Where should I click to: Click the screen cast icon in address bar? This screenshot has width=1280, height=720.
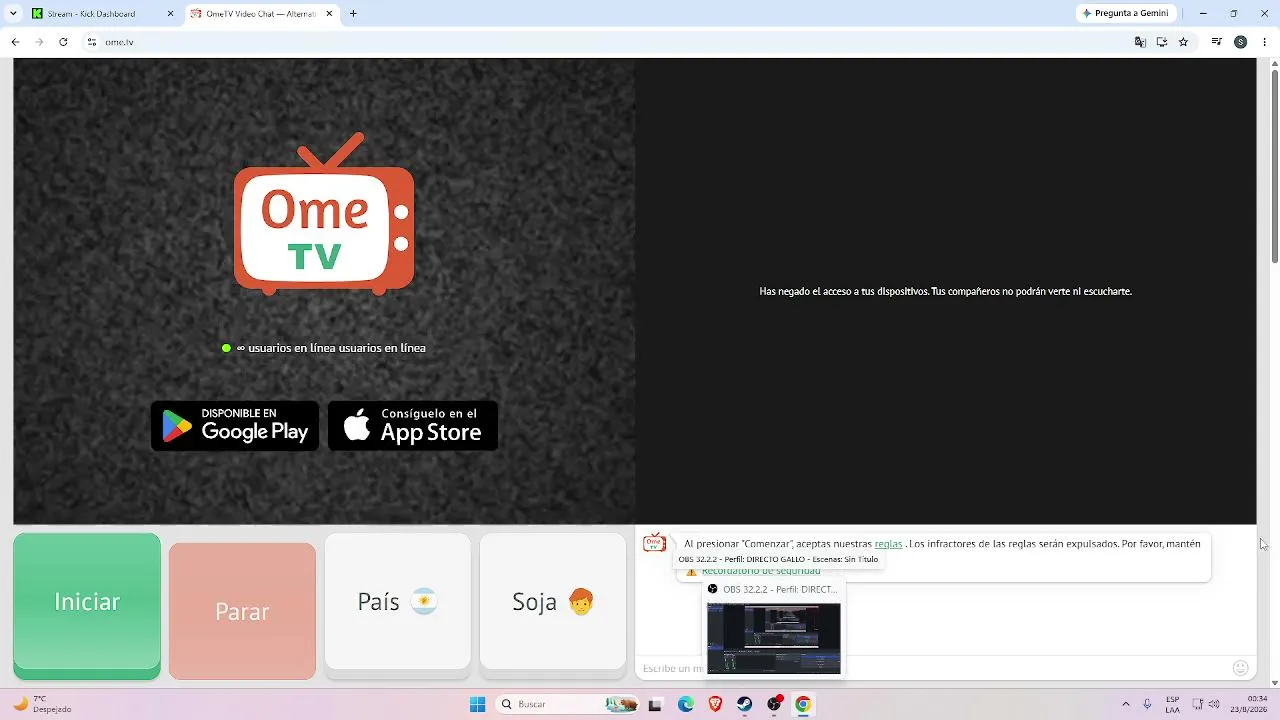[x=1162, y=42]
